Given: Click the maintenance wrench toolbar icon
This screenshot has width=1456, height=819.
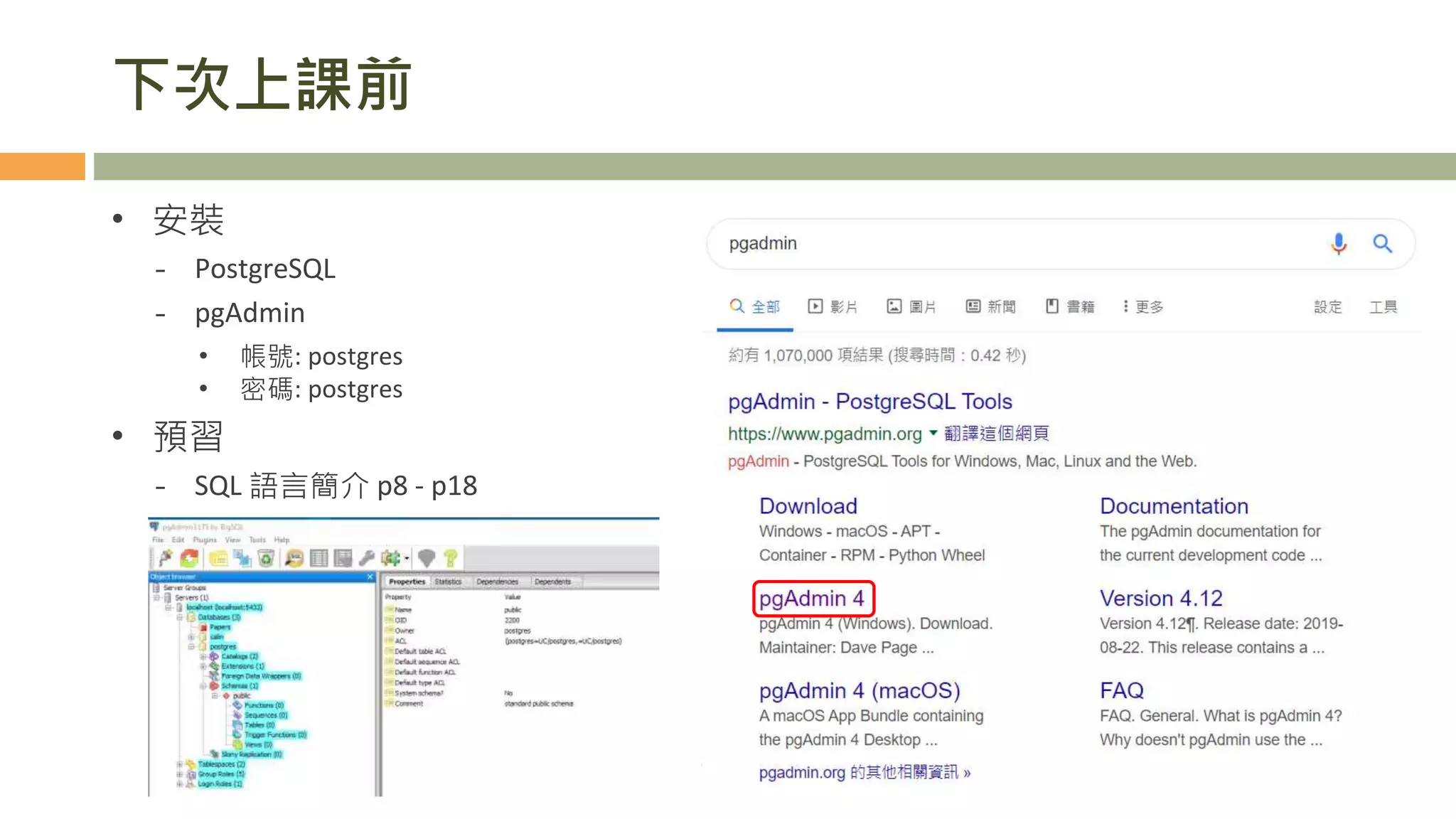Looking at the screenshot, I should point(367,558).
